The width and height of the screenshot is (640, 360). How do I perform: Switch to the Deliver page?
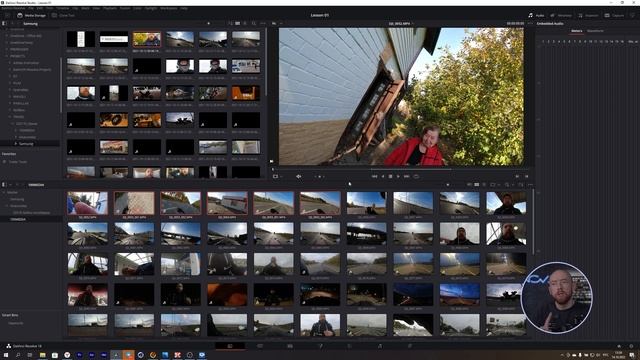pos(410,346)
